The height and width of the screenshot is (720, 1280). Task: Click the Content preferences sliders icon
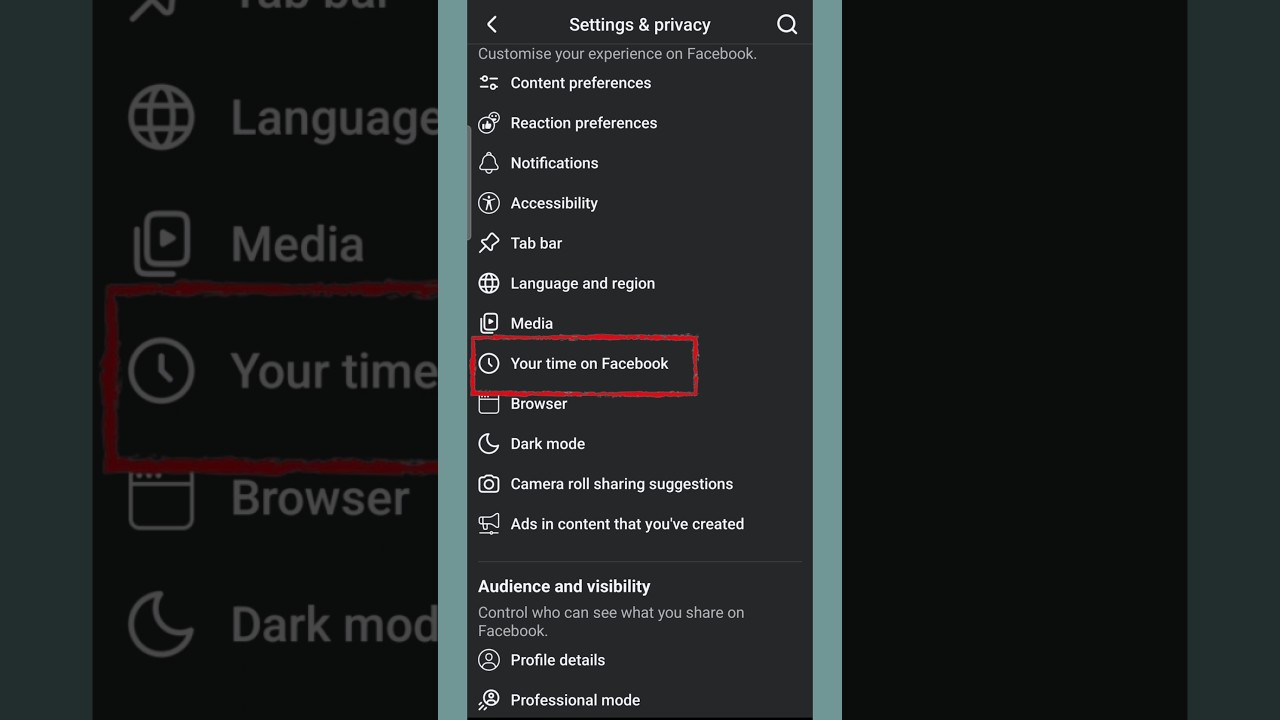tap(489, 83)
